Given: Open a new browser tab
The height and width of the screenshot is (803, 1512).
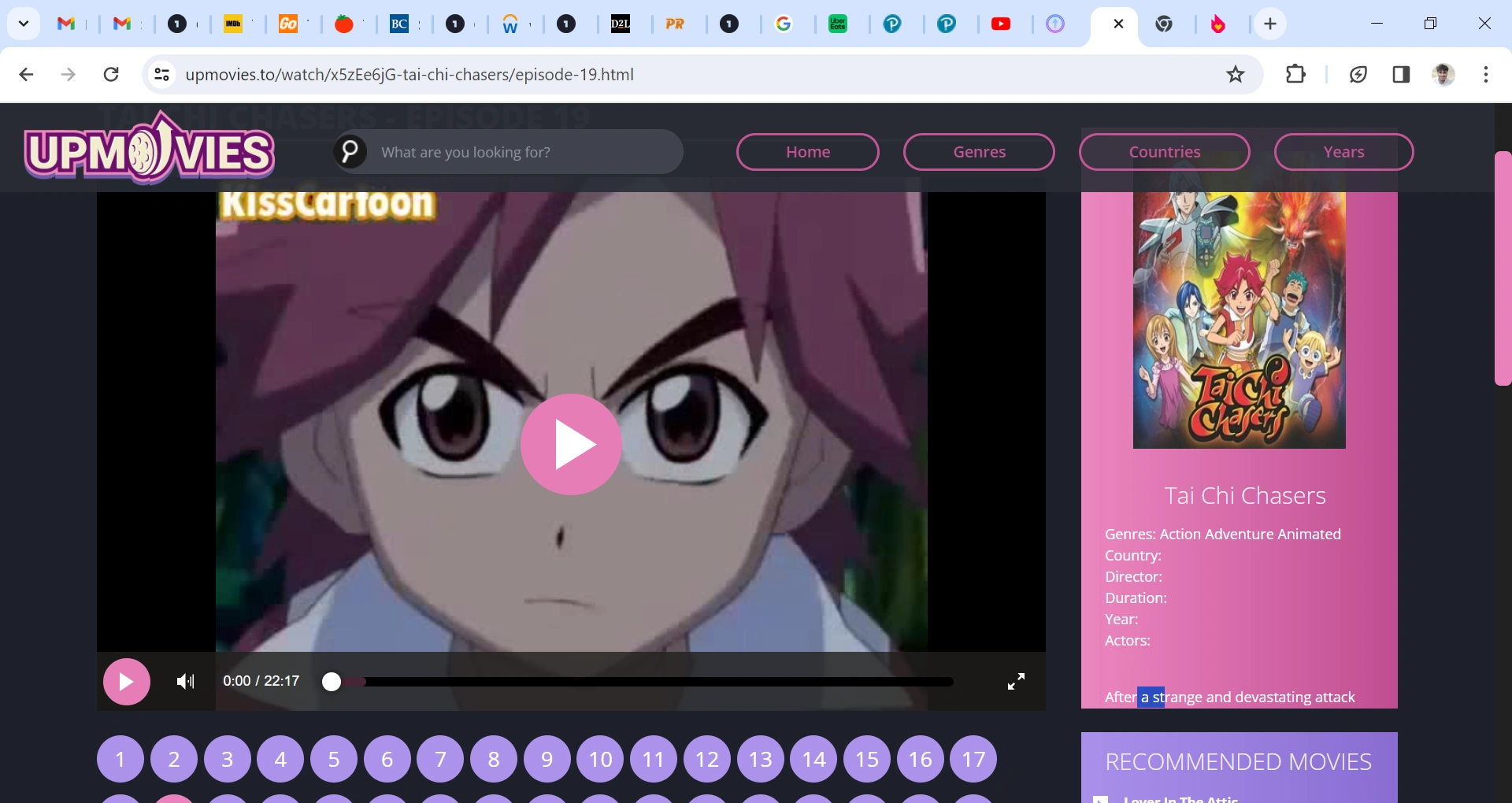Looking at the screenshot, I should pos(1270,24).
